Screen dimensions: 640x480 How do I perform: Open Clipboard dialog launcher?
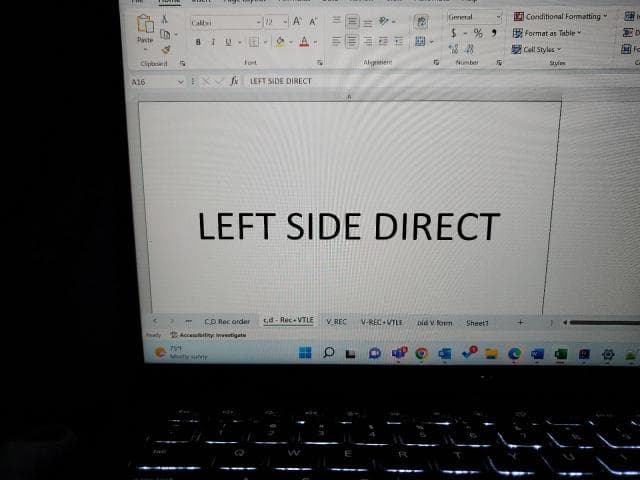coord(182,63)
